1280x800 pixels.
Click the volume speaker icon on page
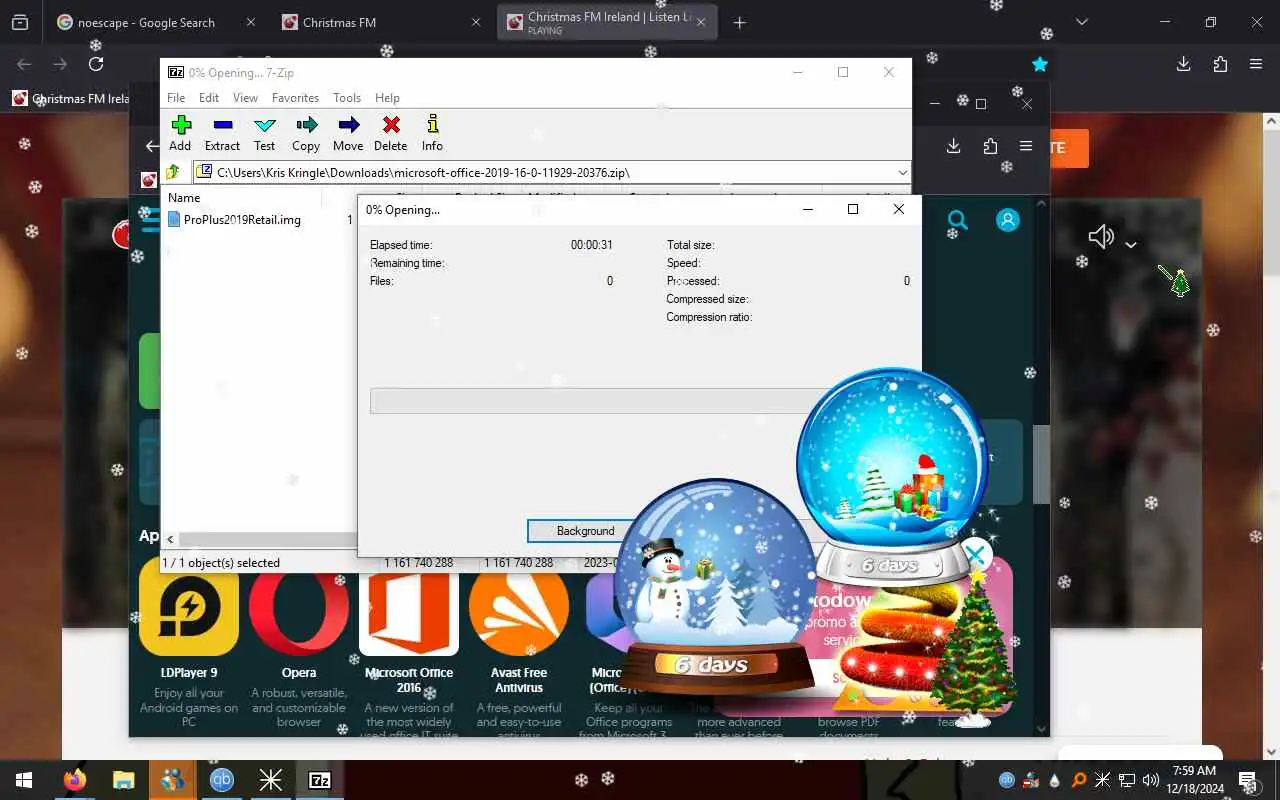click(1101, 237)
